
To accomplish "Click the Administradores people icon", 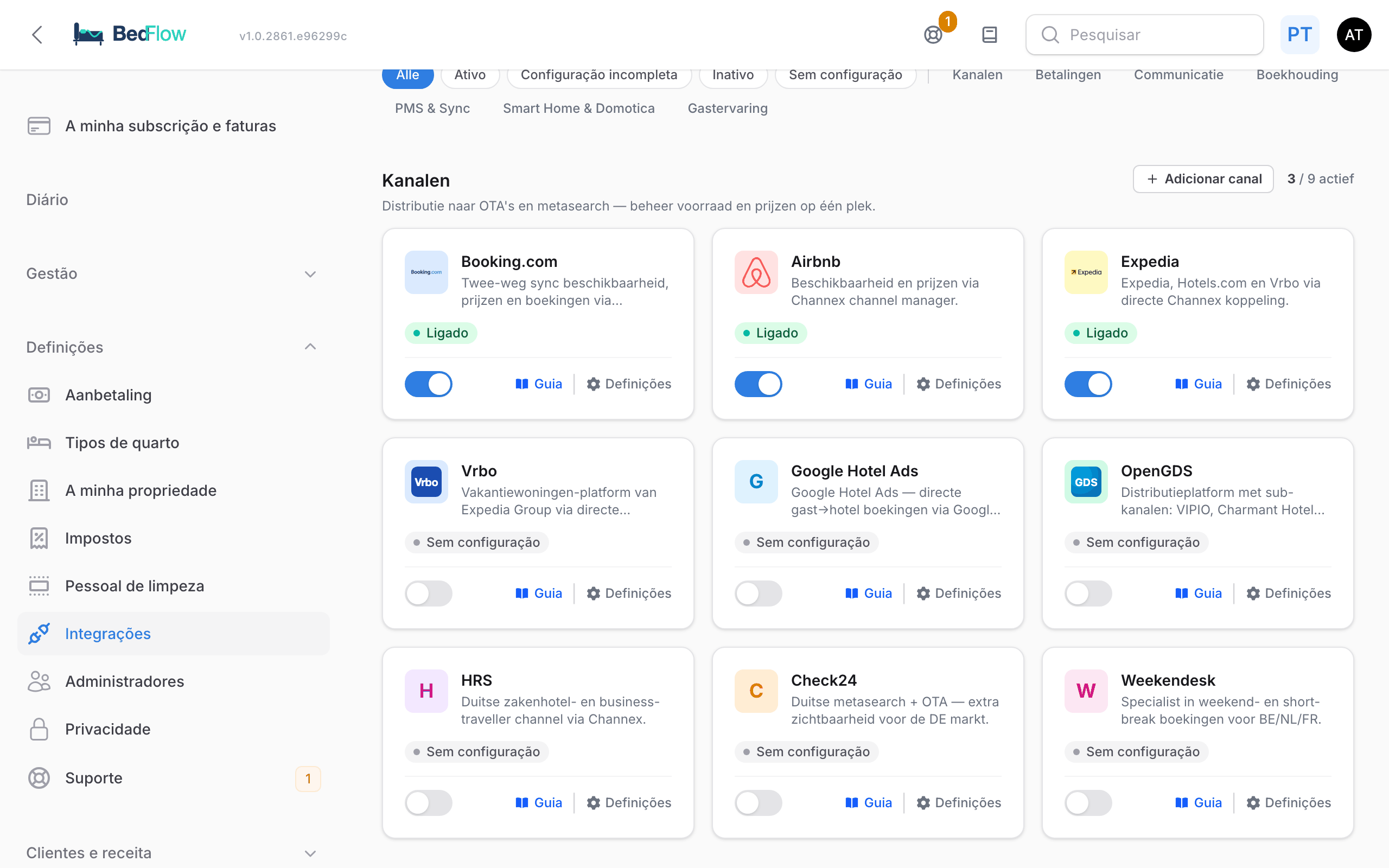I will (x=39, y=681).
